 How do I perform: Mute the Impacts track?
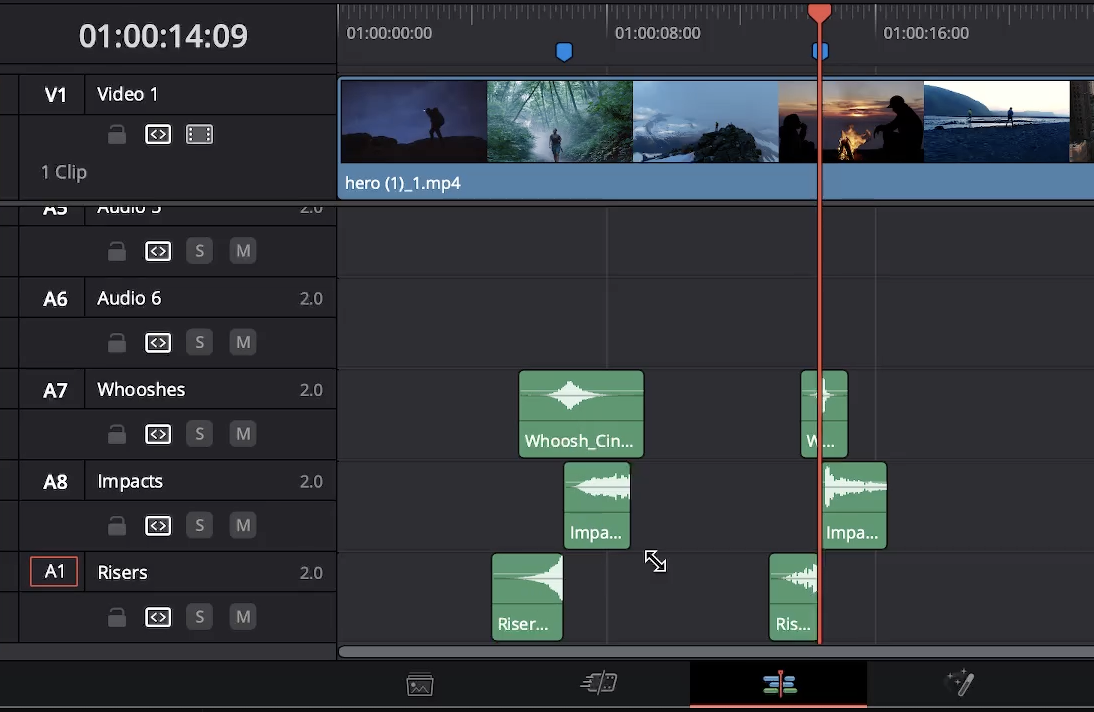tap(243, 525)
